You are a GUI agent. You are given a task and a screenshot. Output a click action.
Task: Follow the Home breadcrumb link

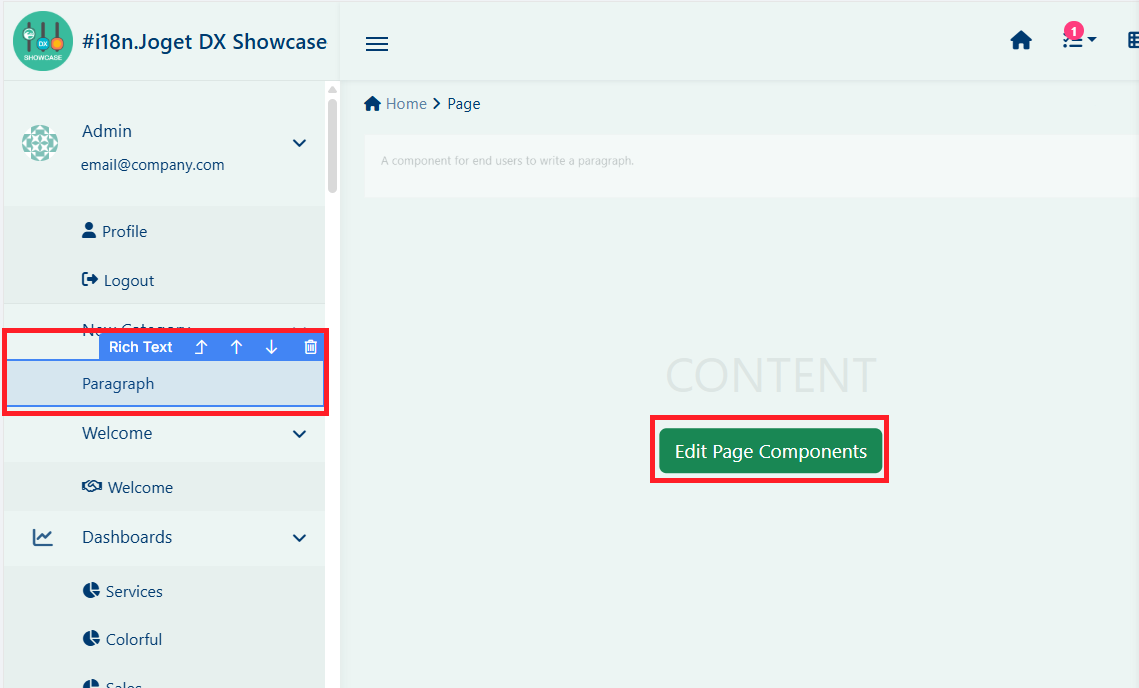406,104
